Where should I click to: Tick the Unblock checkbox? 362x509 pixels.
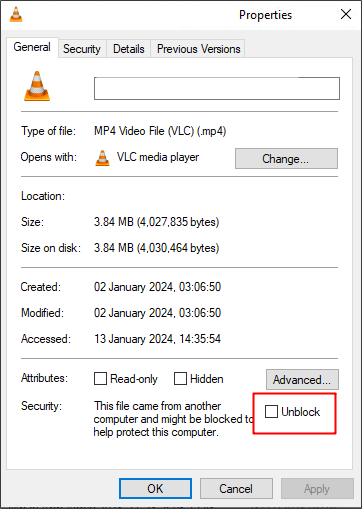271,411
